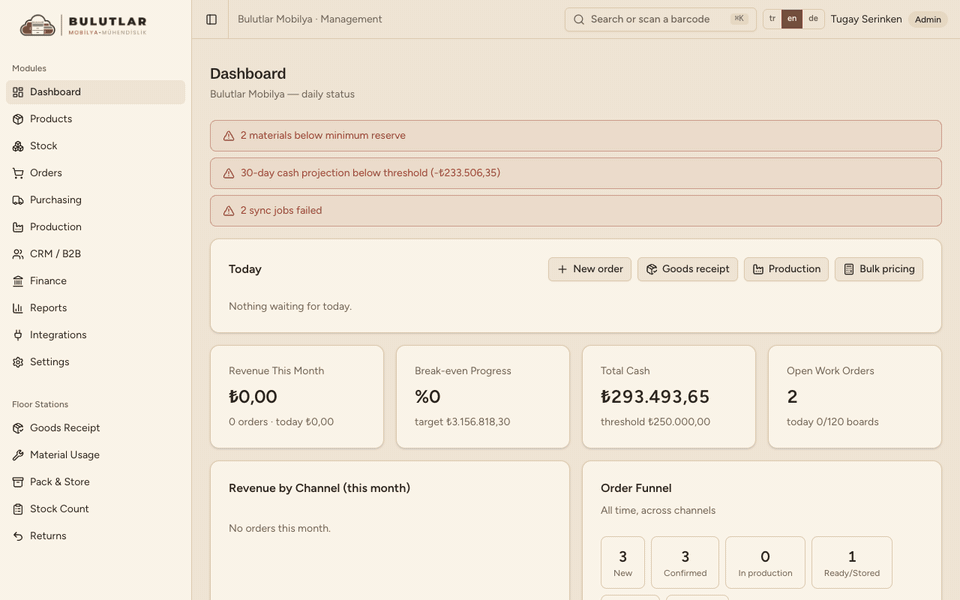The image size is (960, 600).
Task: Click the Reports chart icon
Action: tap(18, 308)
